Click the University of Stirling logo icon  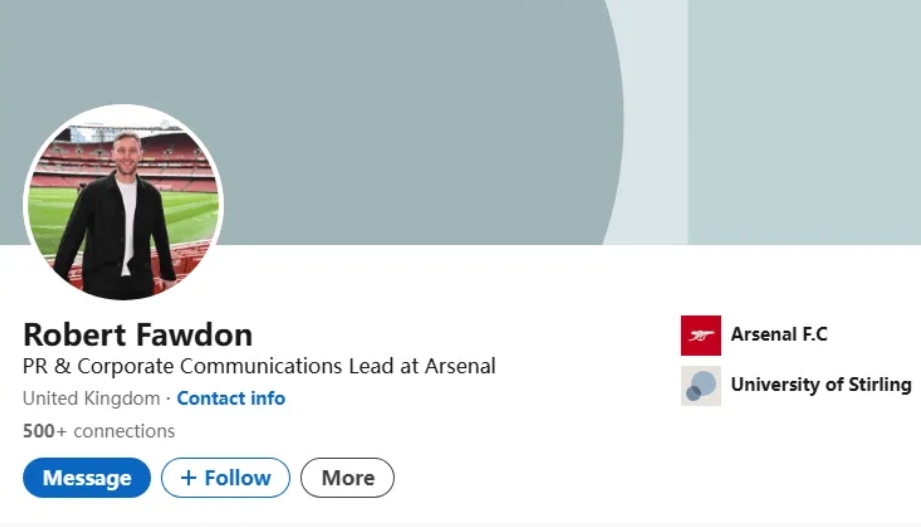(x=700, y=385)
